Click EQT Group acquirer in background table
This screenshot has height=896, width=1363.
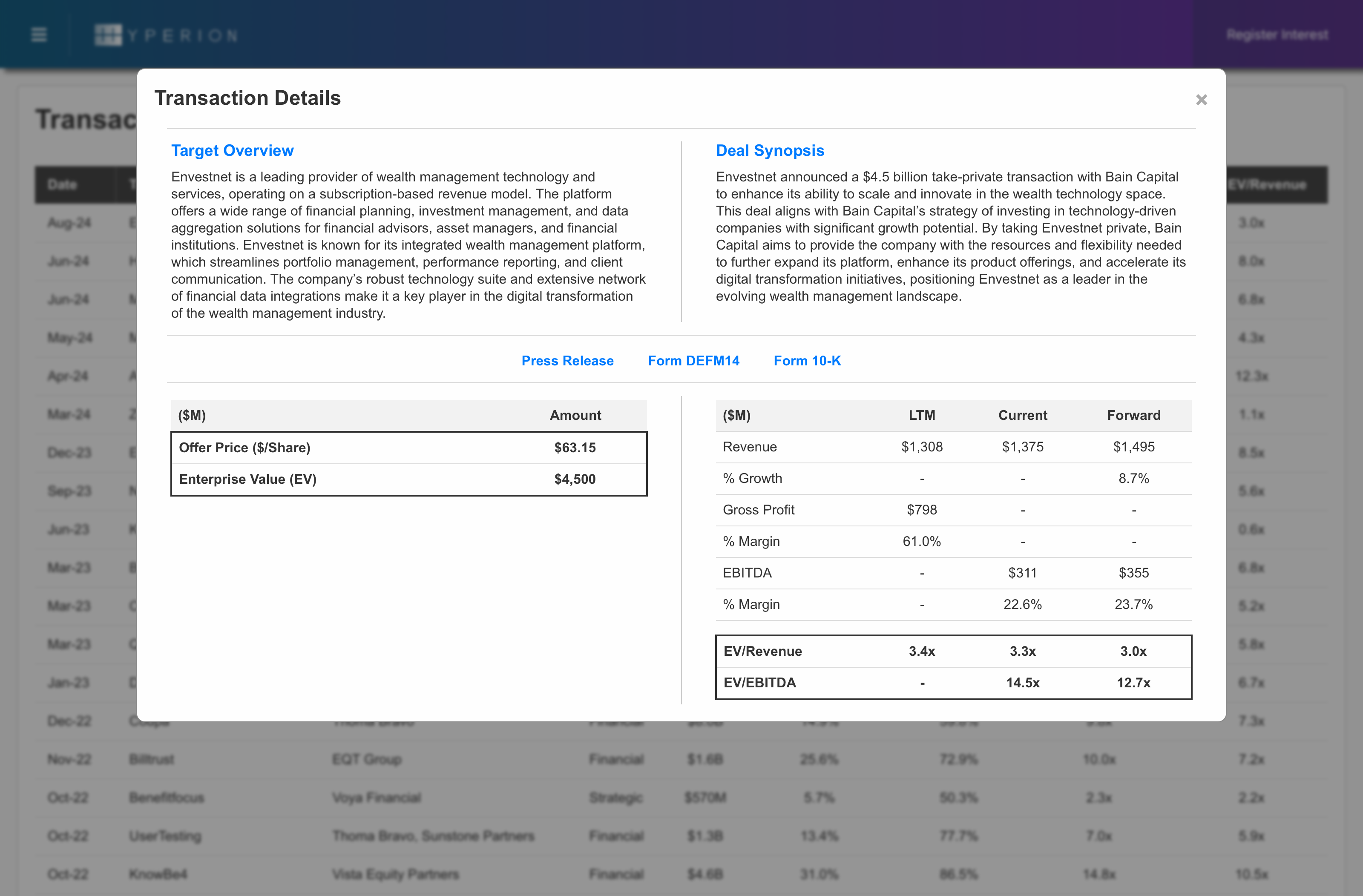(x=367, y=760)
